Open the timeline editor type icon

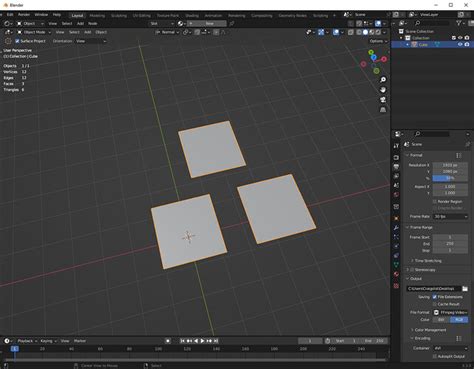(x=7, y=341)
